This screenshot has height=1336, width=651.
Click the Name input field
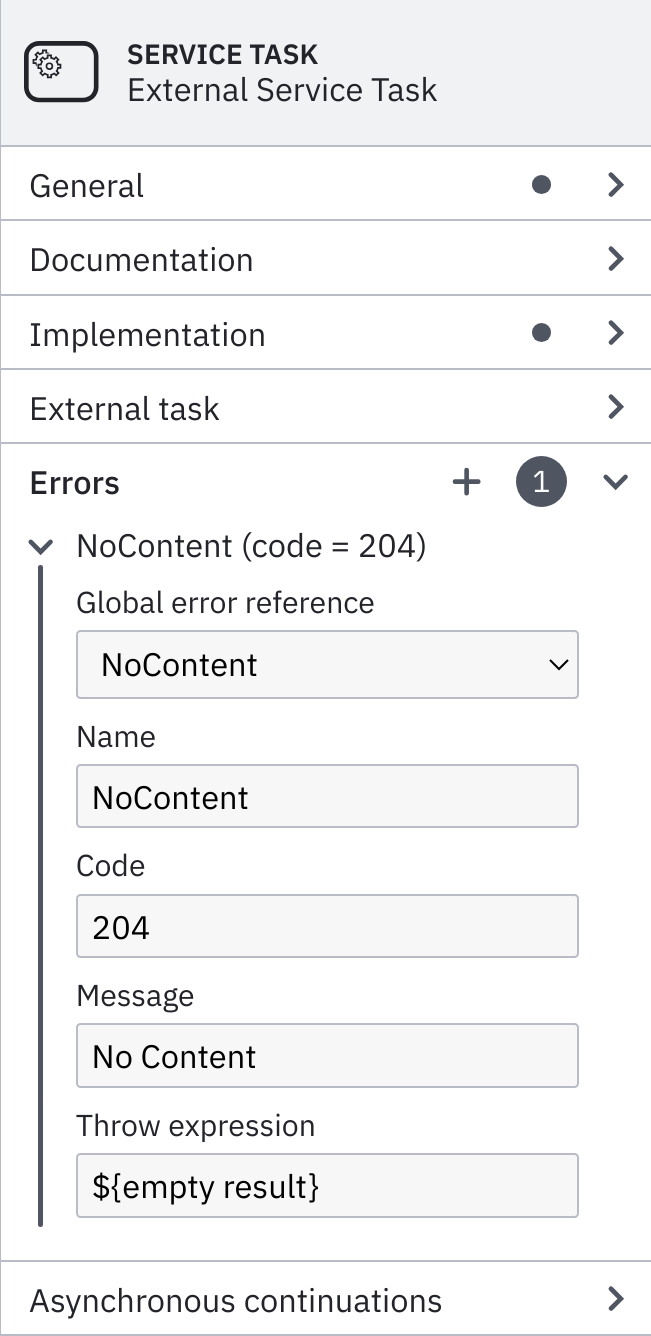[x=327, y=797]
